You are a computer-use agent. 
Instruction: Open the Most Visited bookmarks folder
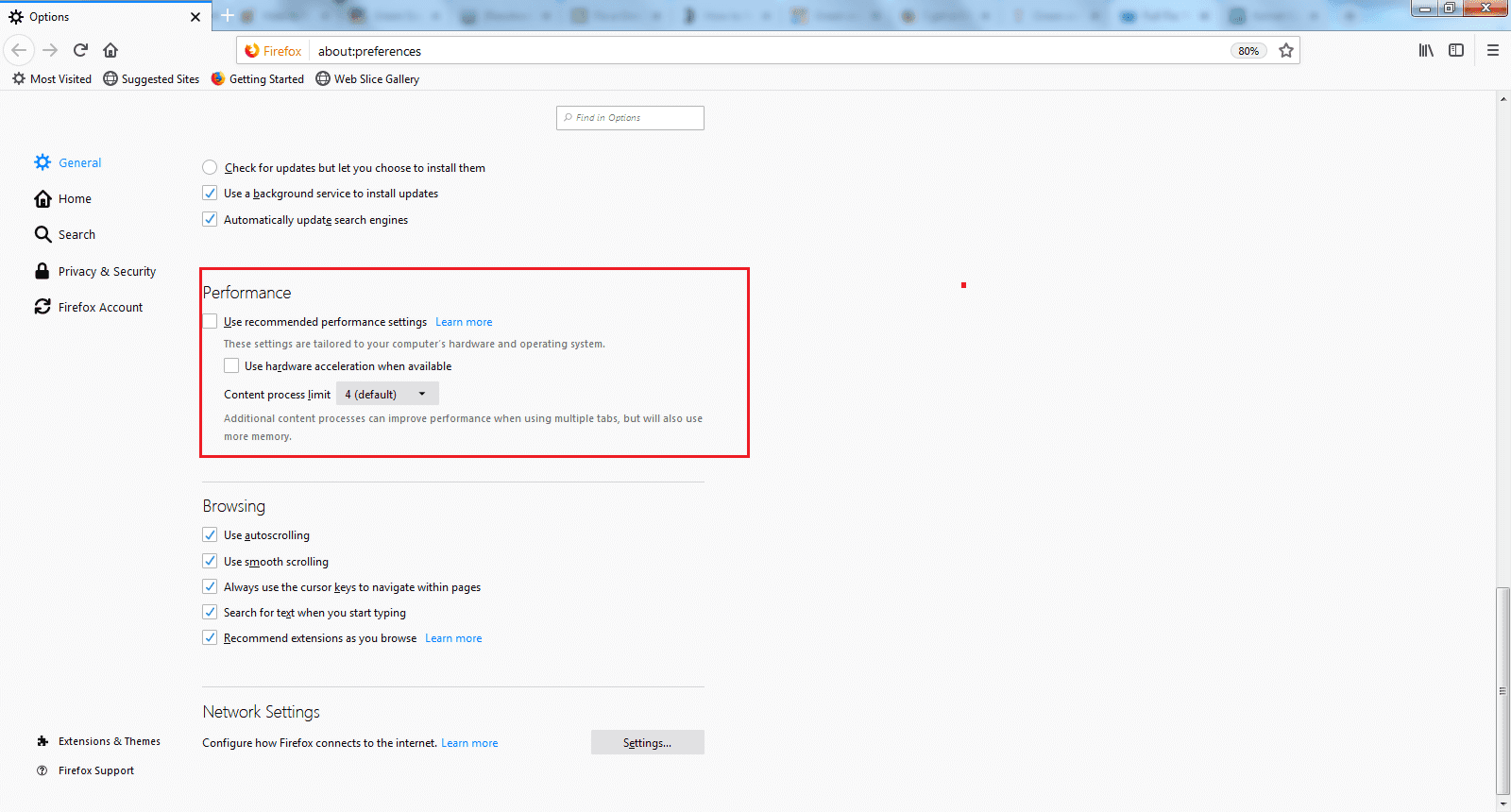52,79
